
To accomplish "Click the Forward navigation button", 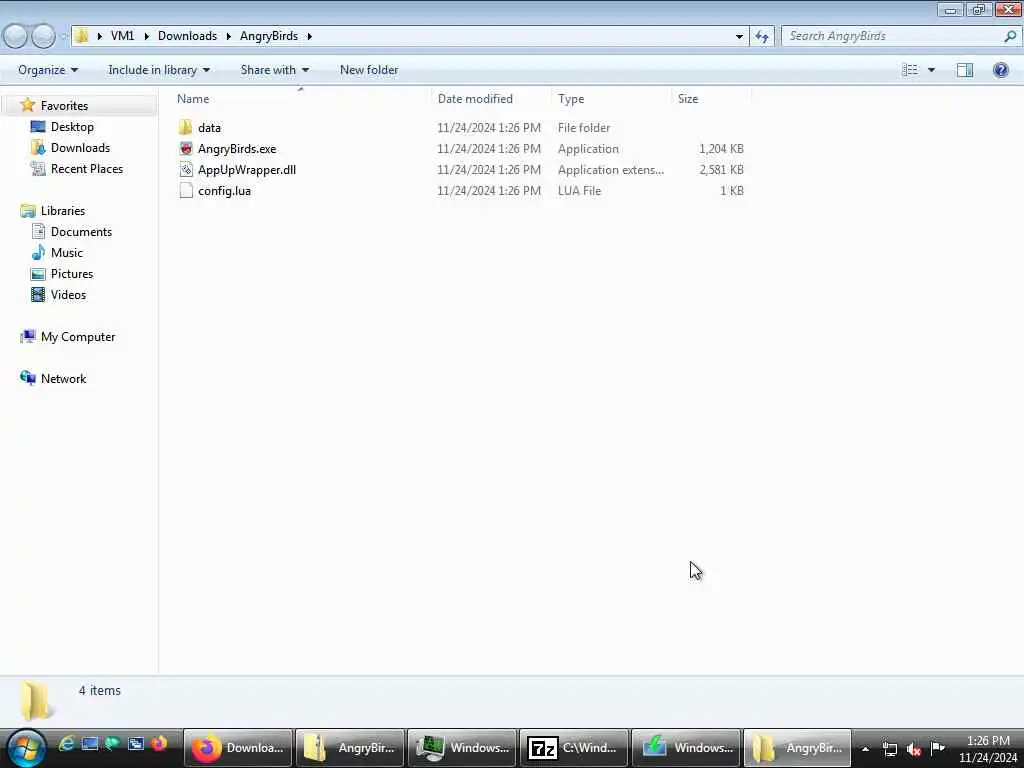I will 43,36.
